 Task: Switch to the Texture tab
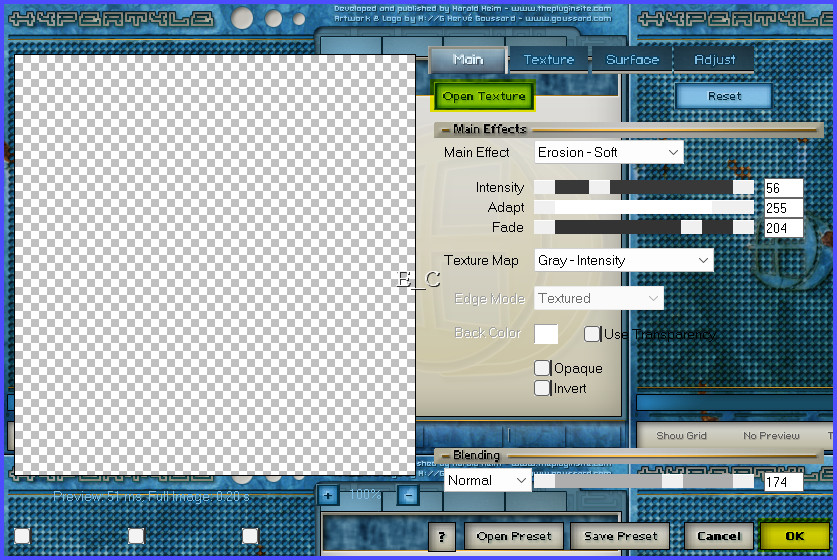pyautogui.click(x=549, y=60)
